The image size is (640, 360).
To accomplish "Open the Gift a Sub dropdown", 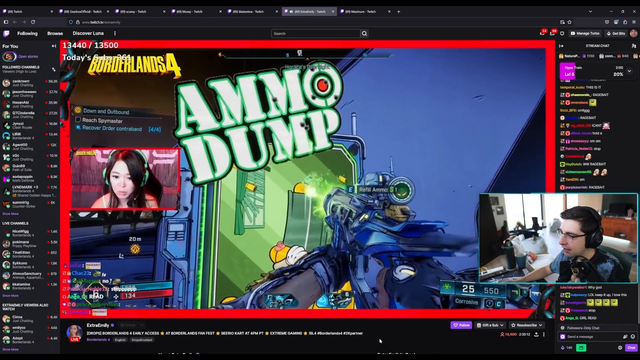I will point(490,325).
